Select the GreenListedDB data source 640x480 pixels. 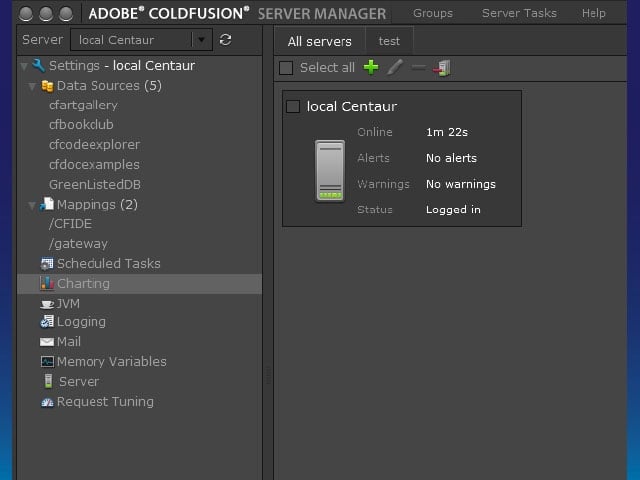[x=95, y=184]
